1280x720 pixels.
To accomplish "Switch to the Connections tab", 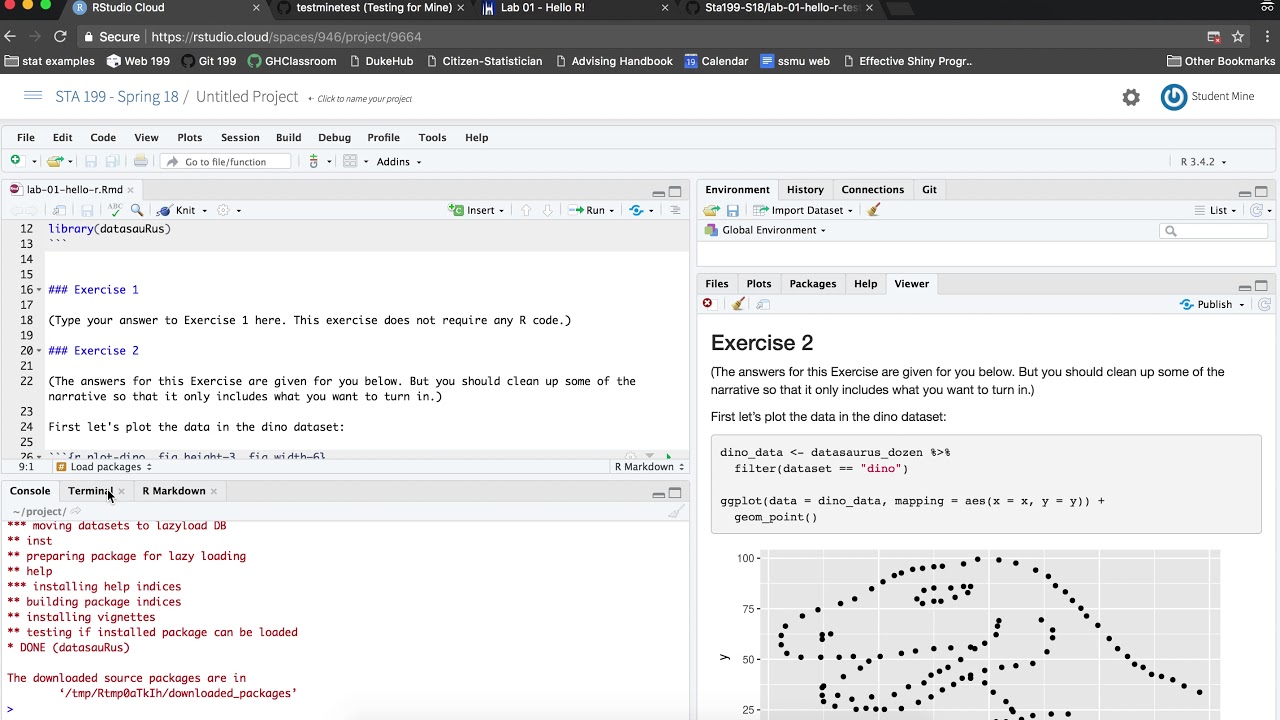I will coord(873,189).
